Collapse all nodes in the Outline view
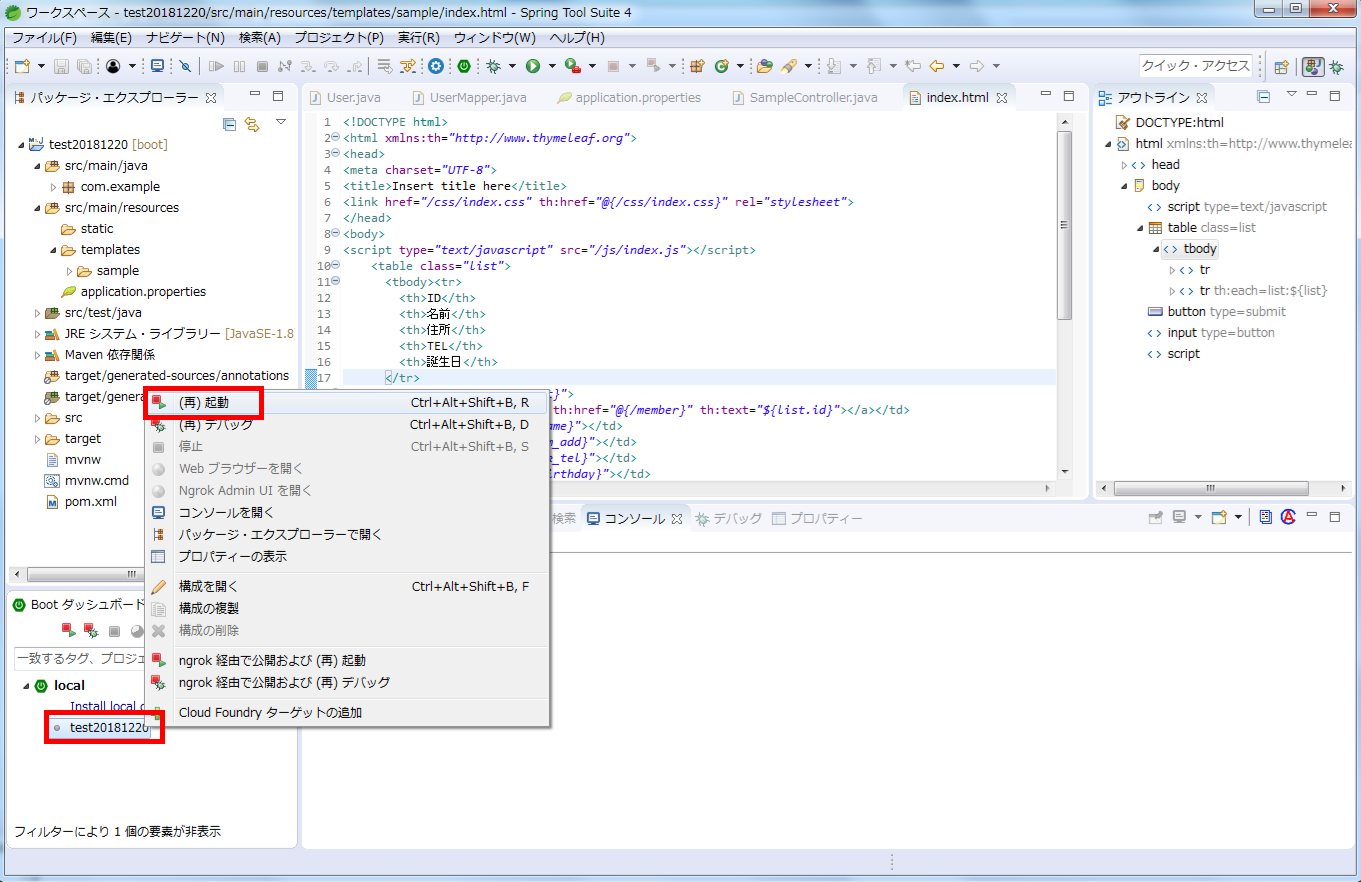 tap(1263, 97)
